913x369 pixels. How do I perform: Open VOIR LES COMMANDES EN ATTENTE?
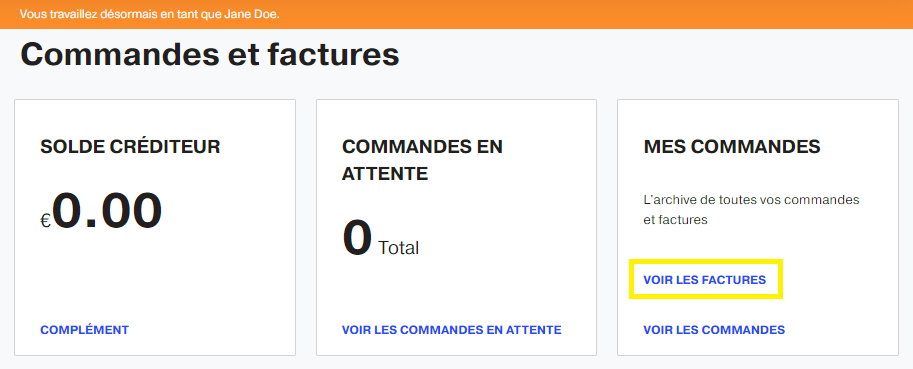point(452,330)
